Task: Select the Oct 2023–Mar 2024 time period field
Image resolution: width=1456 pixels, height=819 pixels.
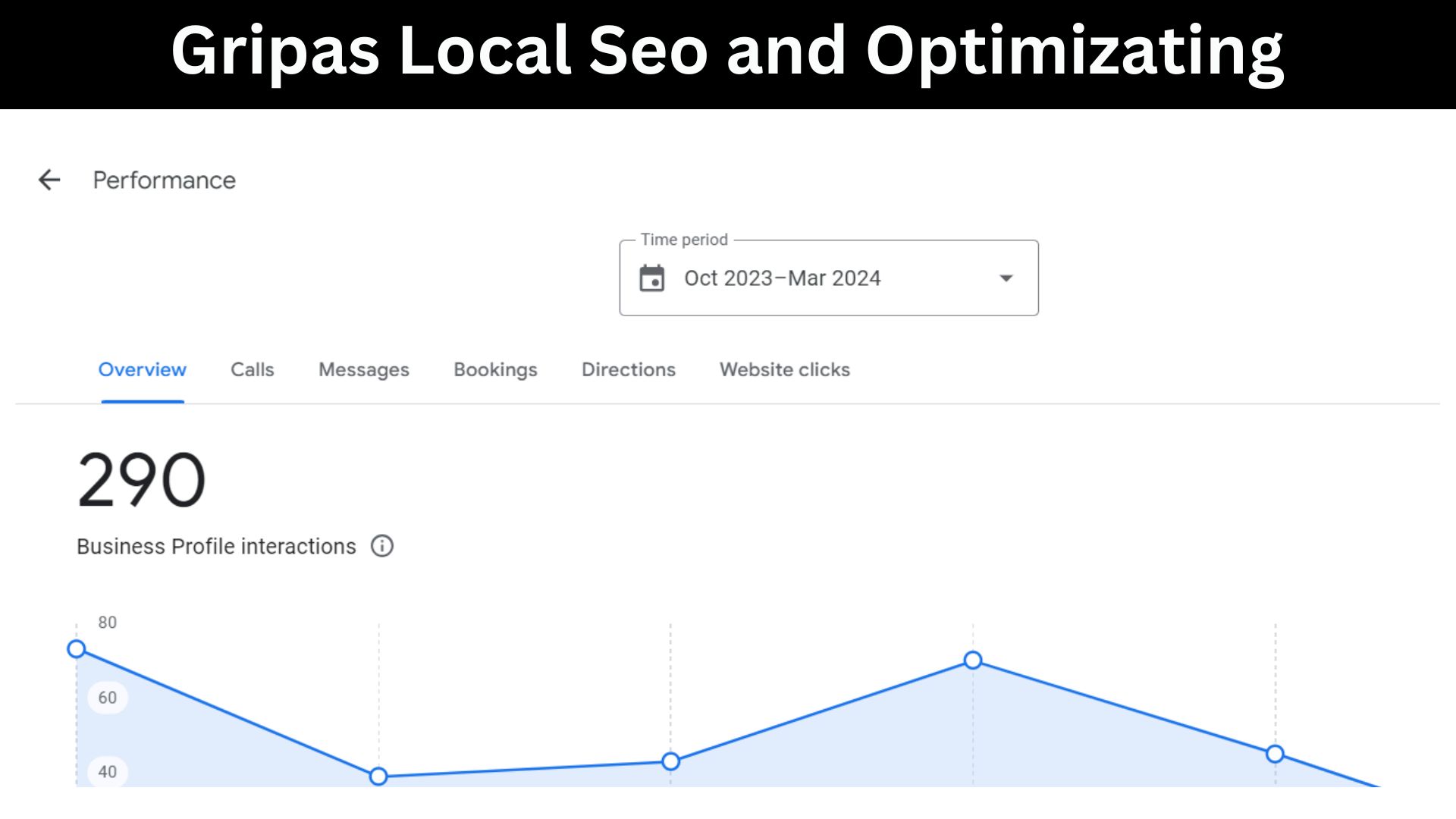Action: tap(829, 278)
